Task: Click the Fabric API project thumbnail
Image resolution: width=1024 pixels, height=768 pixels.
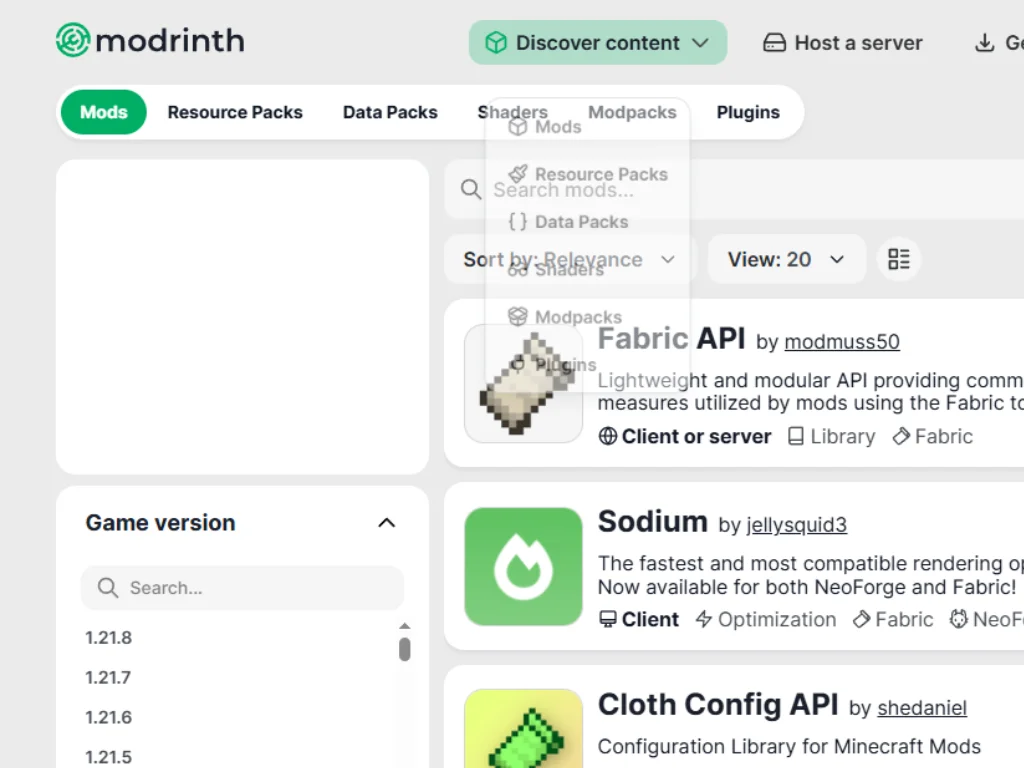Action: pyautogui.click(x=523, y=383)
